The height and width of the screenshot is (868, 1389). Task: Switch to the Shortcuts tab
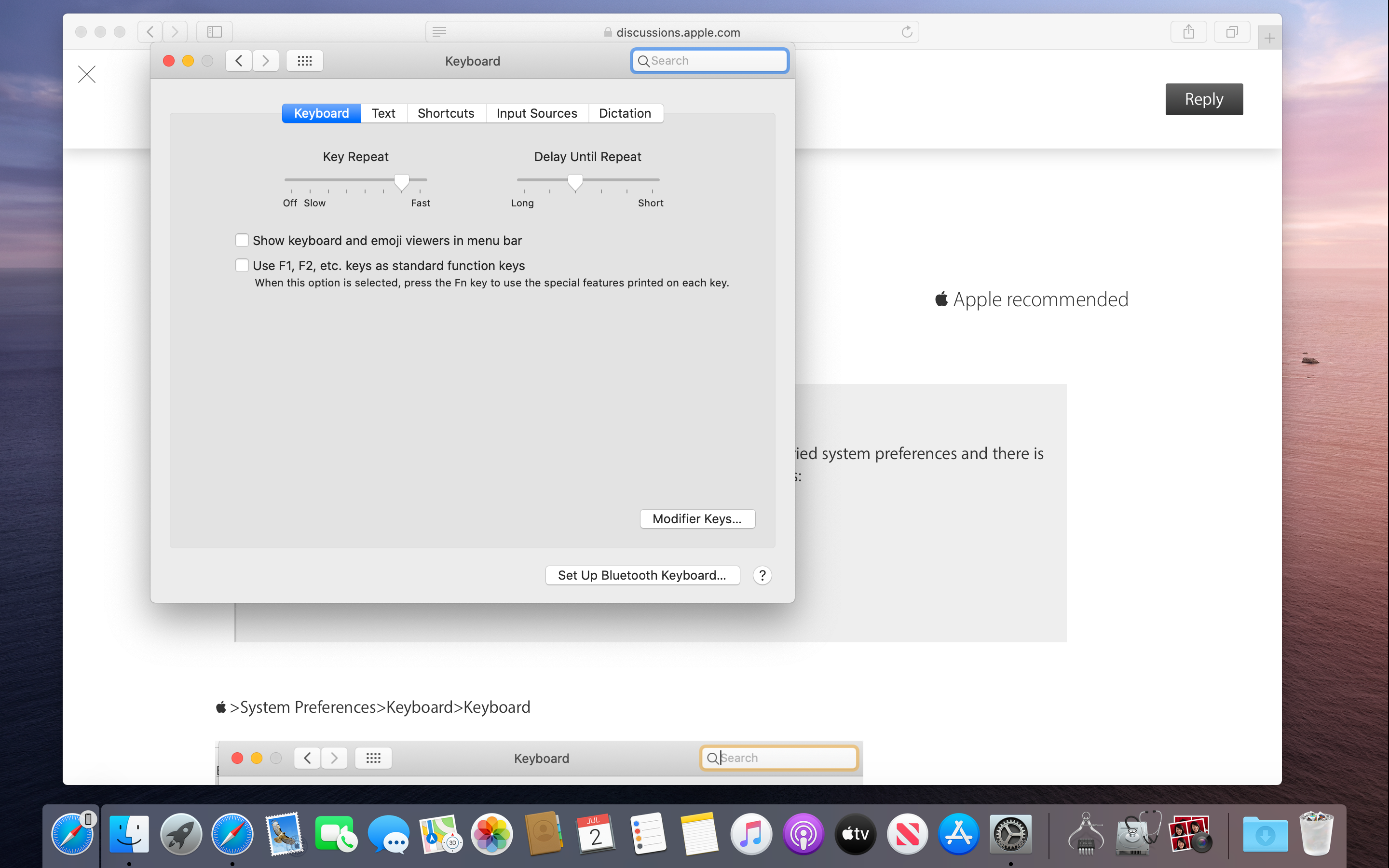click(446, 113)
